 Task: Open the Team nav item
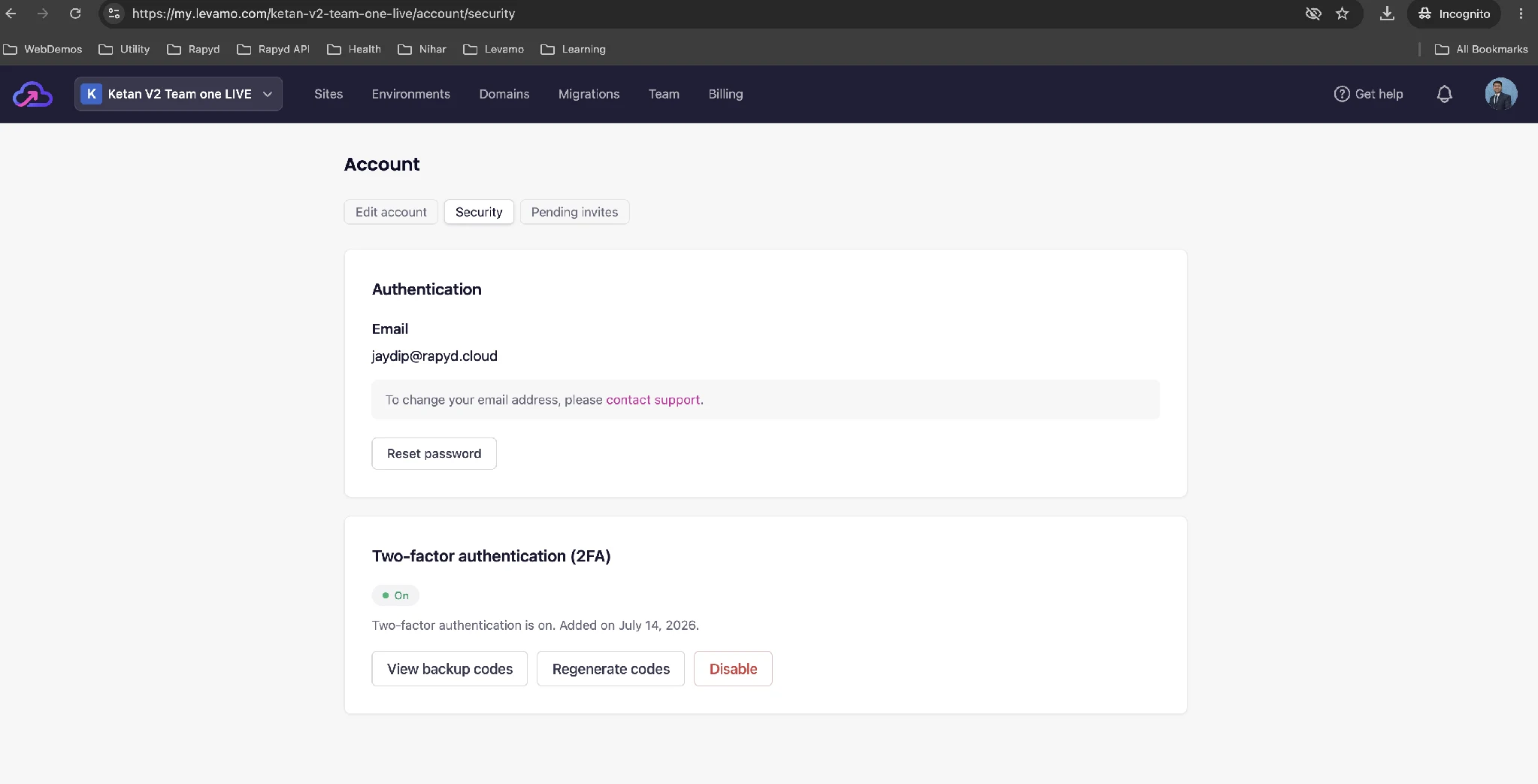[x=664, y=94]
